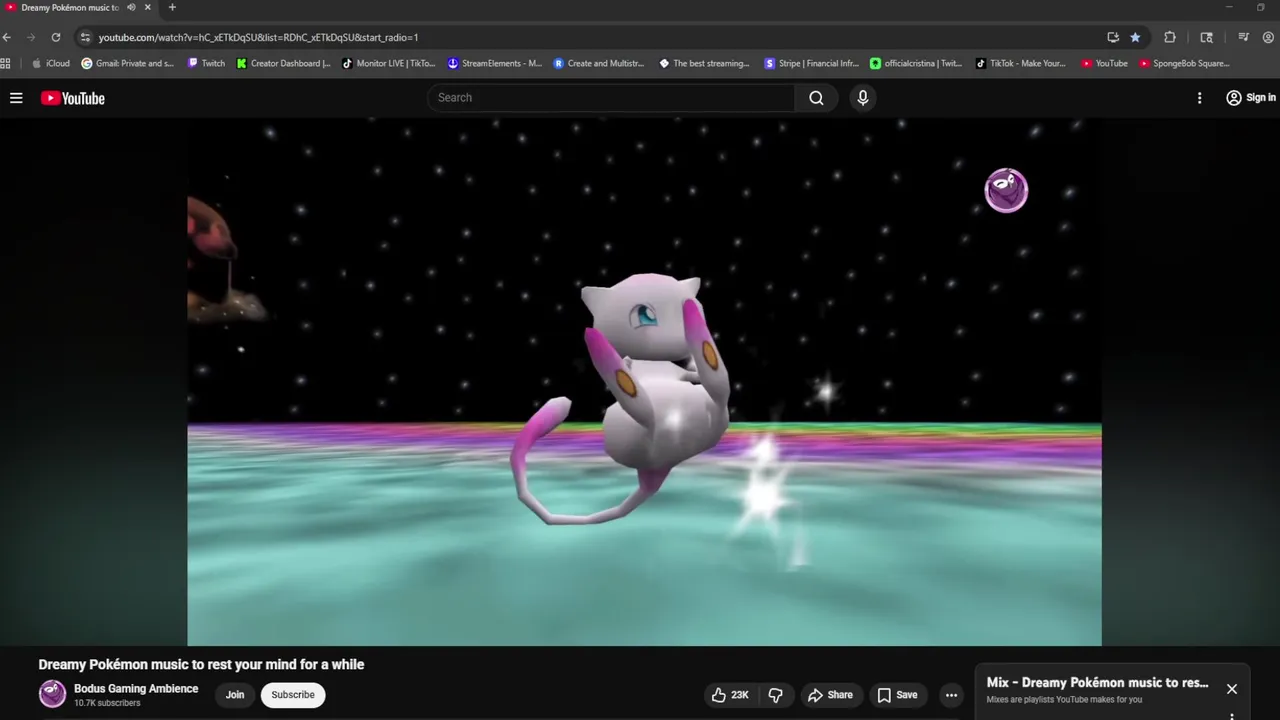Go back in browser history
This screenshot has width=1280, height=720.
click(x=7, y=37)
